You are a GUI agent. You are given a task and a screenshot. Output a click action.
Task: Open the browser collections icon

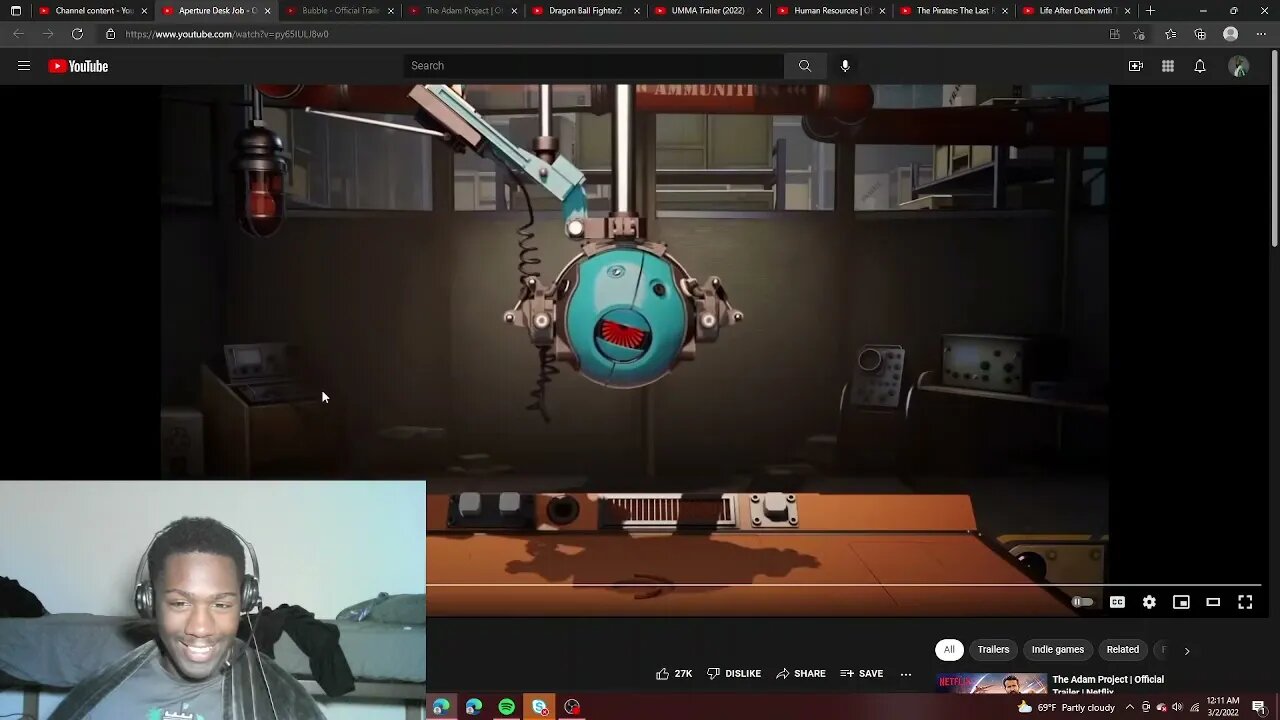coord(1200,34)
